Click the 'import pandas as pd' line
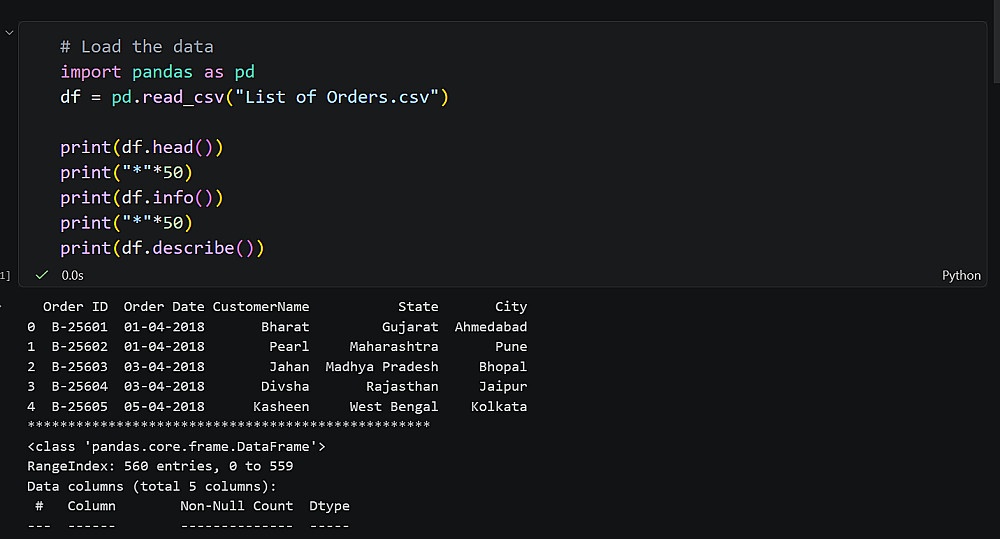This screenshot has height=539, width=1000. pos(157,72)
